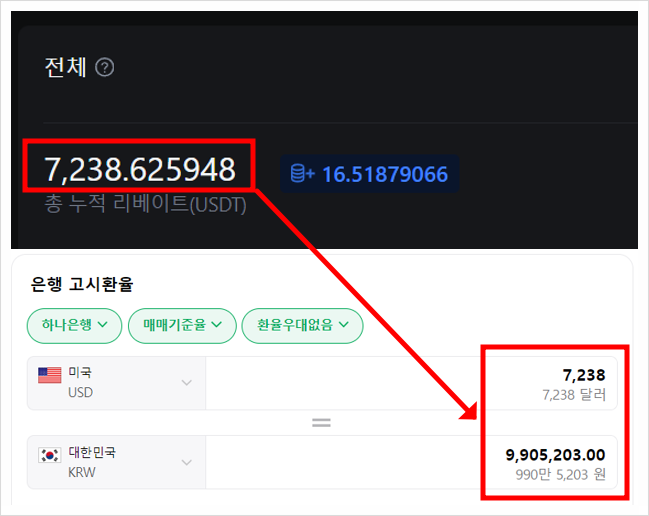Screen dimensions: 649x516
Task: Open the help icon next to 전체
Action: (x=105, y=67)
